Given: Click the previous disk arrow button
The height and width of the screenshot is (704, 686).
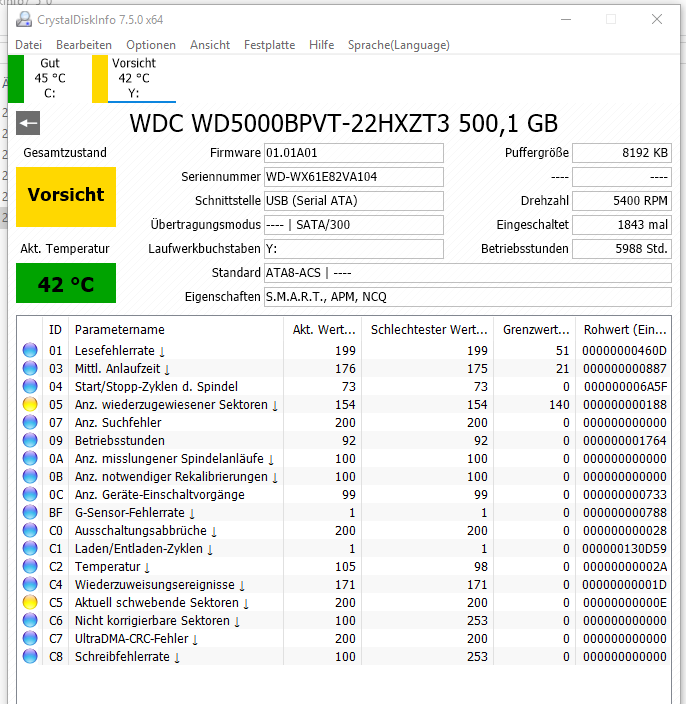Looking at the screenshot, I should coord(28,123).
